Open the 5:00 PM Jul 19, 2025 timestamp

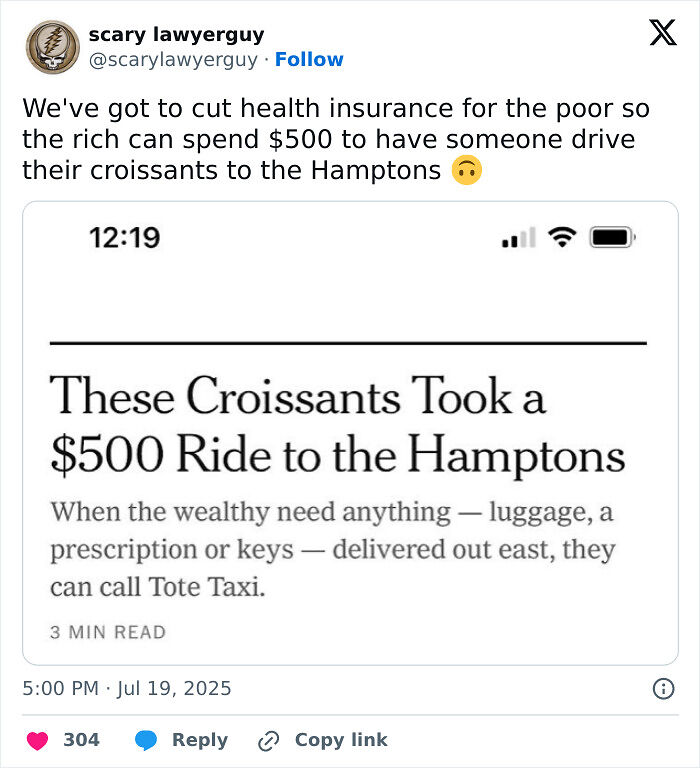126,688
